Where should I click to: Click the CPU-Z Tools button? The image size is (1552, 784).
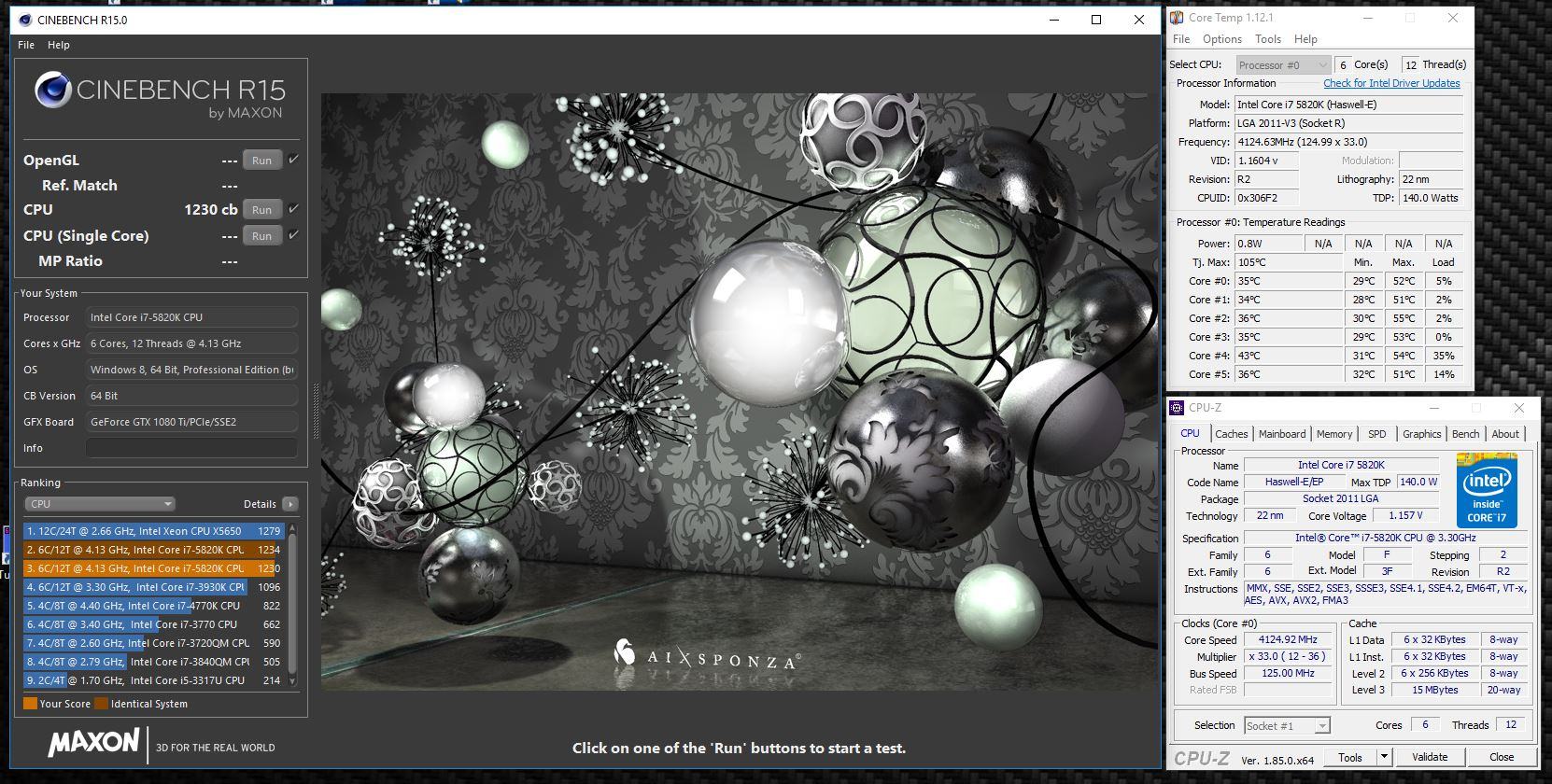click(1350, 757)
